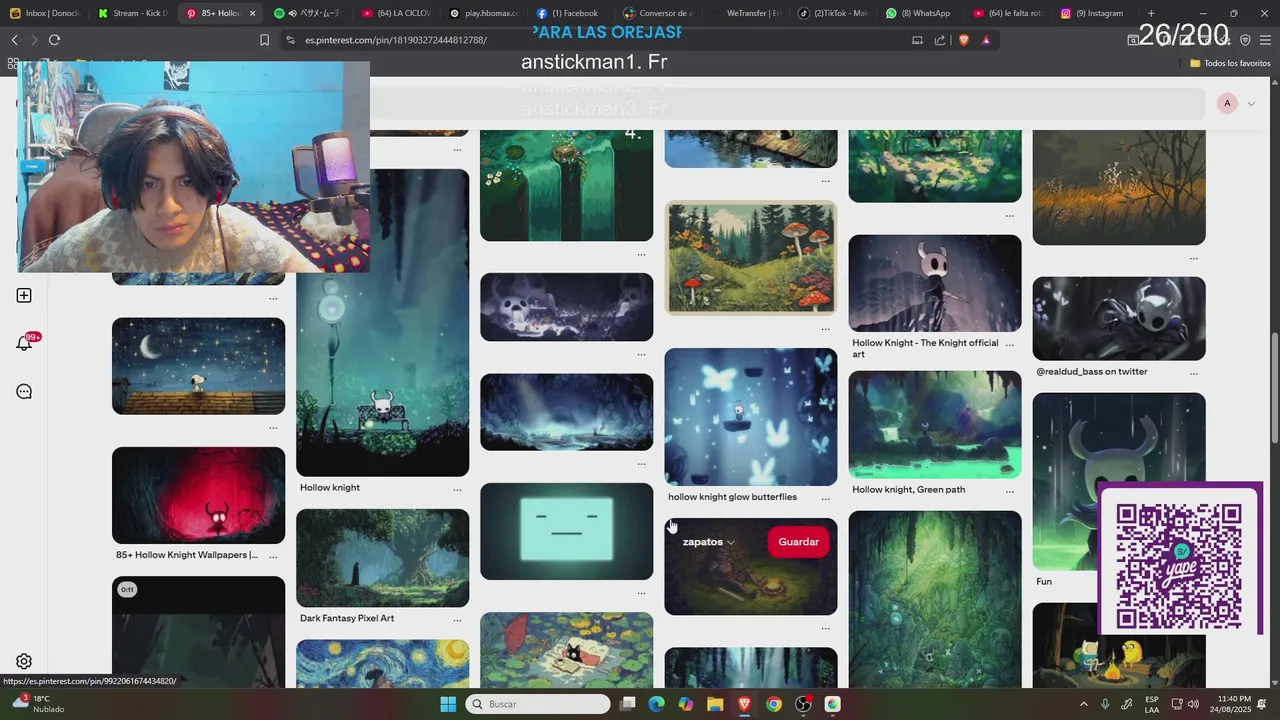Show hidden system tray icons
The width and height of the screenshot is (1280, 720).
[x=1084, y=704]
